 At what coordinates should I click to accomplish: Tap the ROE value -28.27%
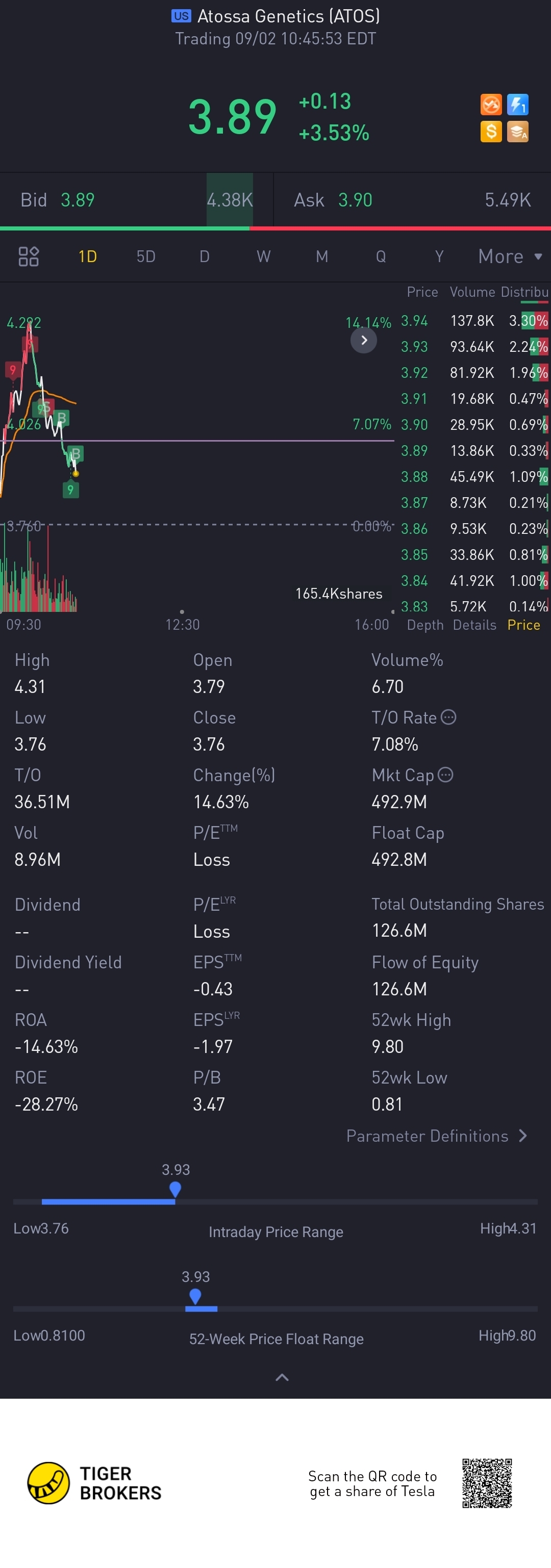tap(46, 1104)
